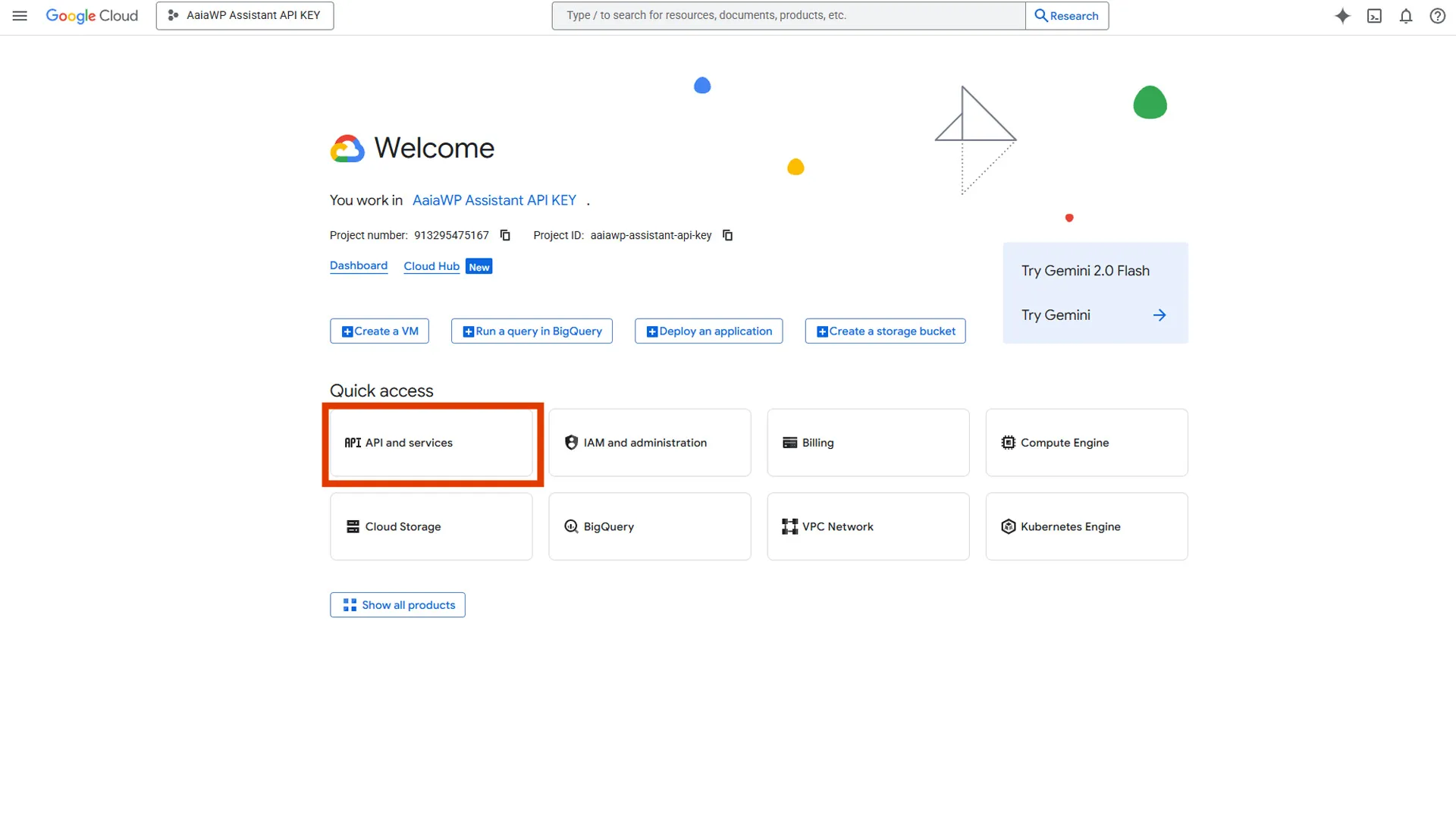1456x819 pixels.
Task: Open the Cloud Storage card
Action: [x=431, y=526]
